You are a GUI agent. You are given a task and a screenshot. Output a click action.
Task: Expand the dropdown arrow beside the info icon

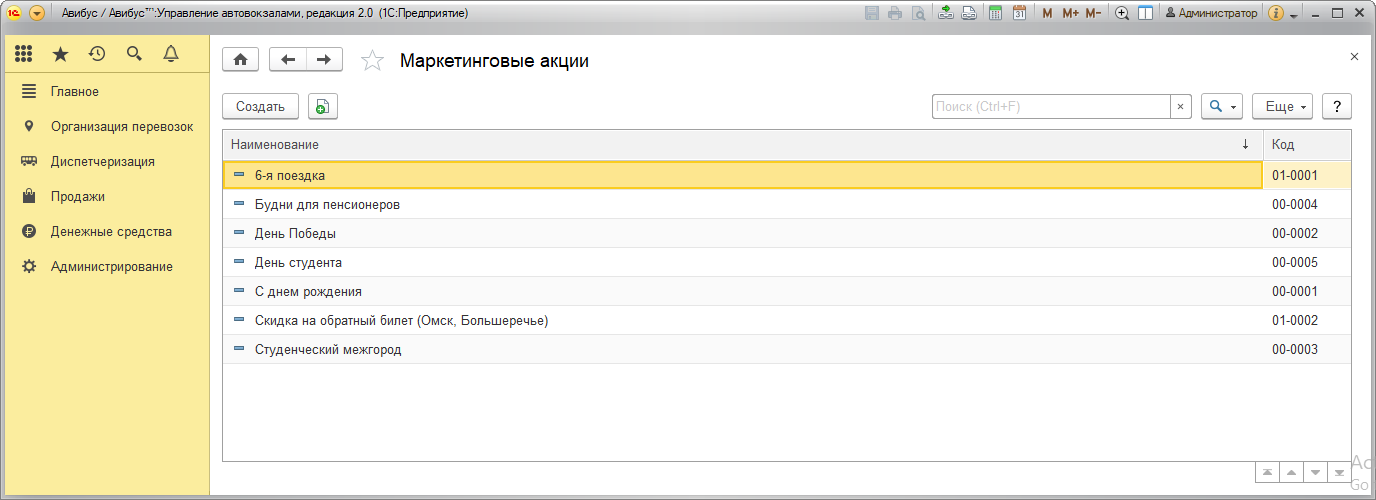1294,15
